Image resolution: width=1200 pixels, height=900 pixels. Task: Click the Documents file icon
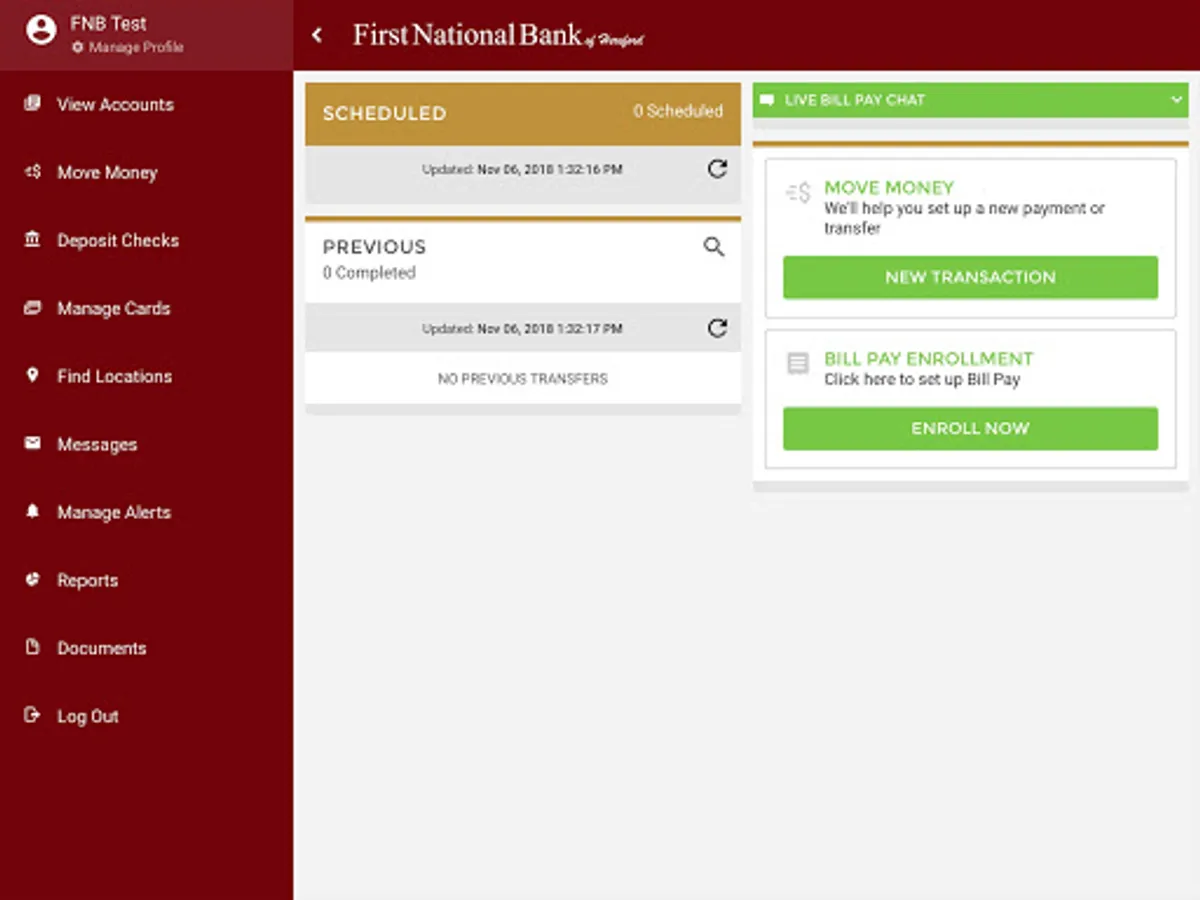33,647
